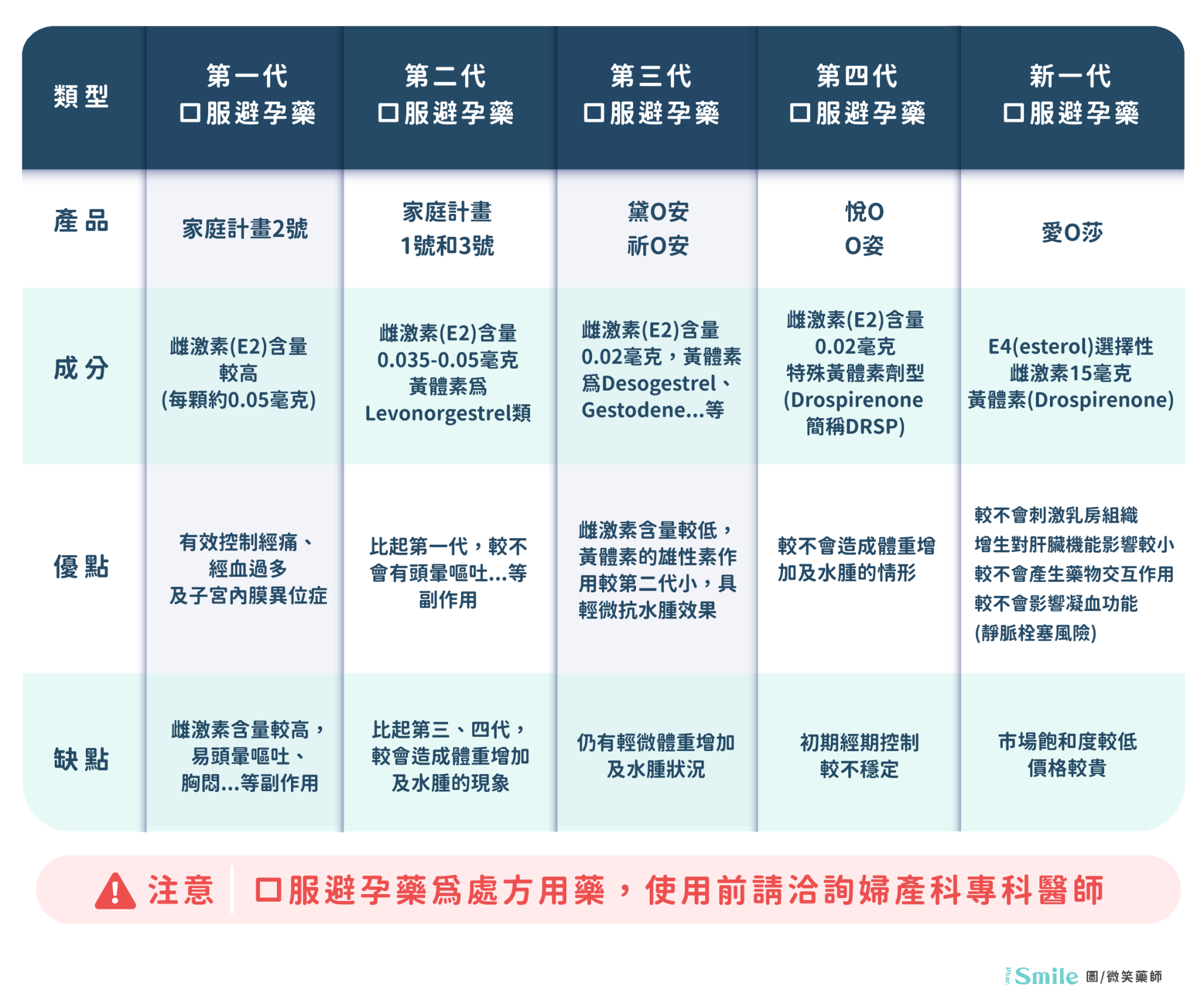Select the 優點 row label

pyautogui.click(x=81, y=567)
